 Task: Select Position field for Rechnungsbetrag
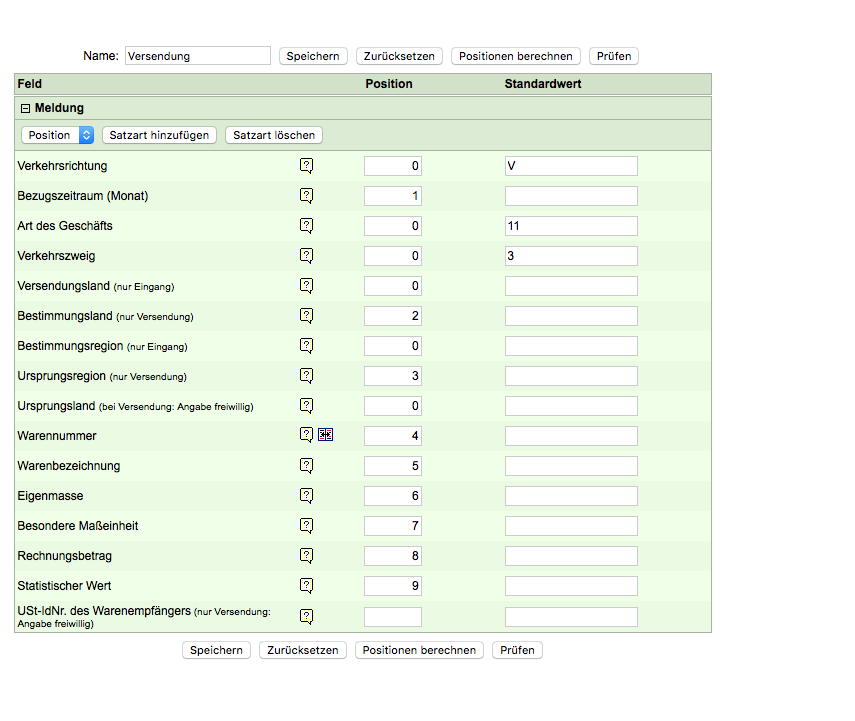[x=392, y=556]
